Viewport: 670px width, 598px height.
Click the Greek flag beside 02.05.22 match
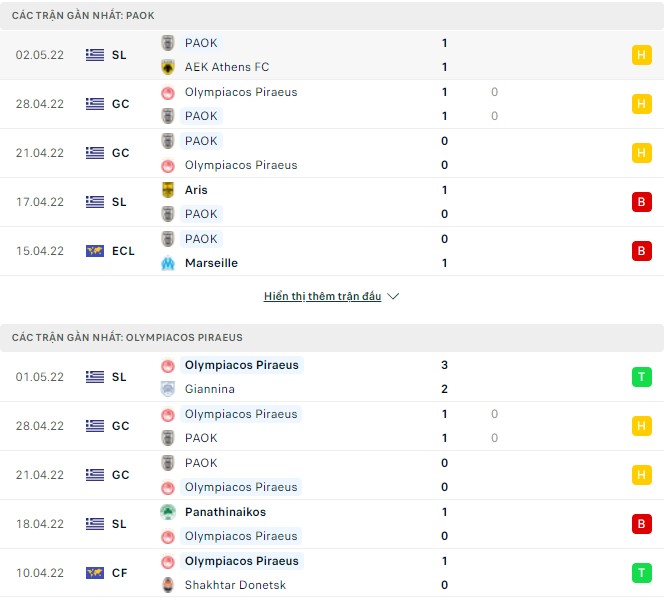[95, 55]
